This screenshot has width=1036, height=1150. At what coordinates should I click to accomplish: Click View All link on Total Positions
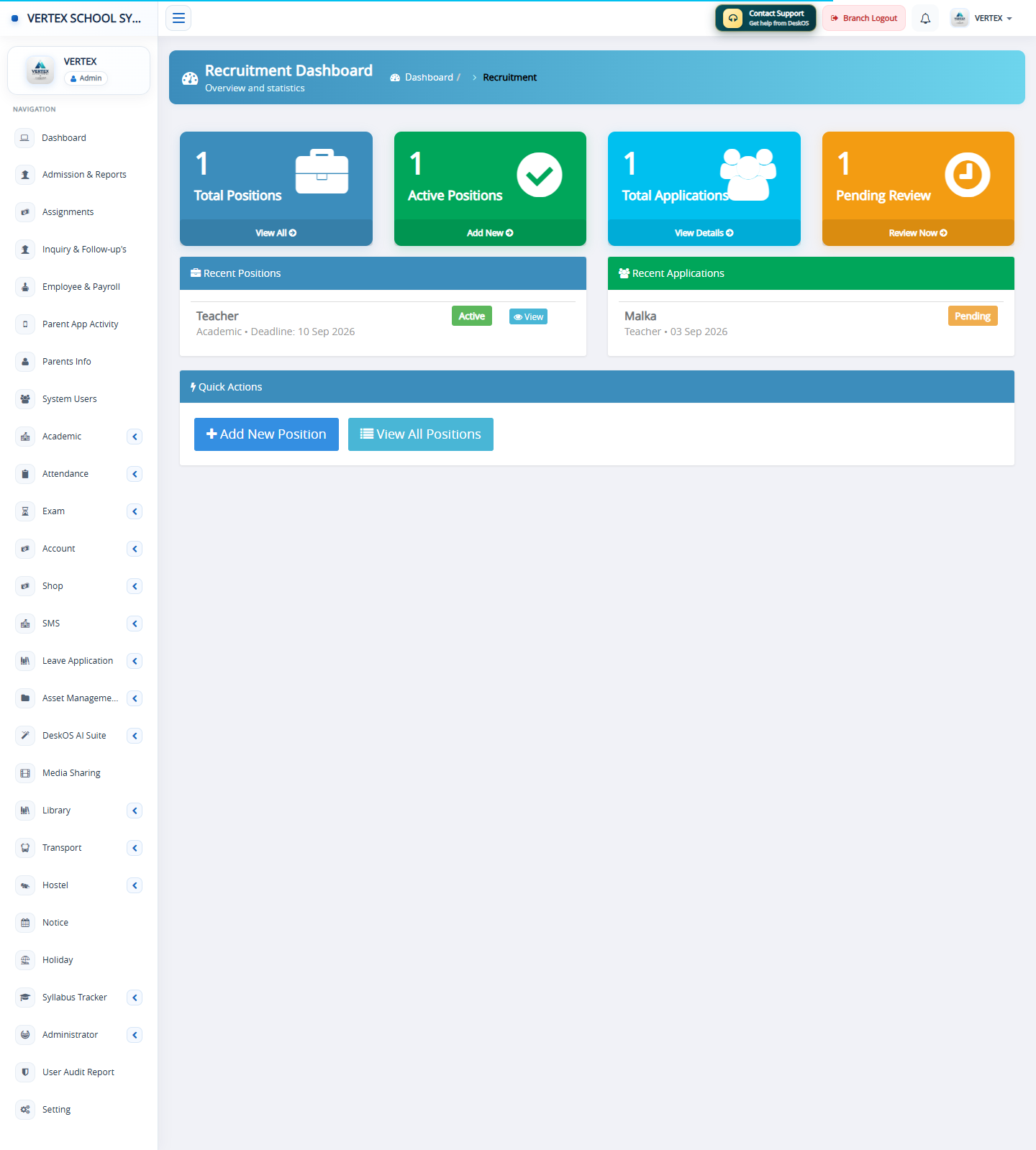tap(276, 233)
